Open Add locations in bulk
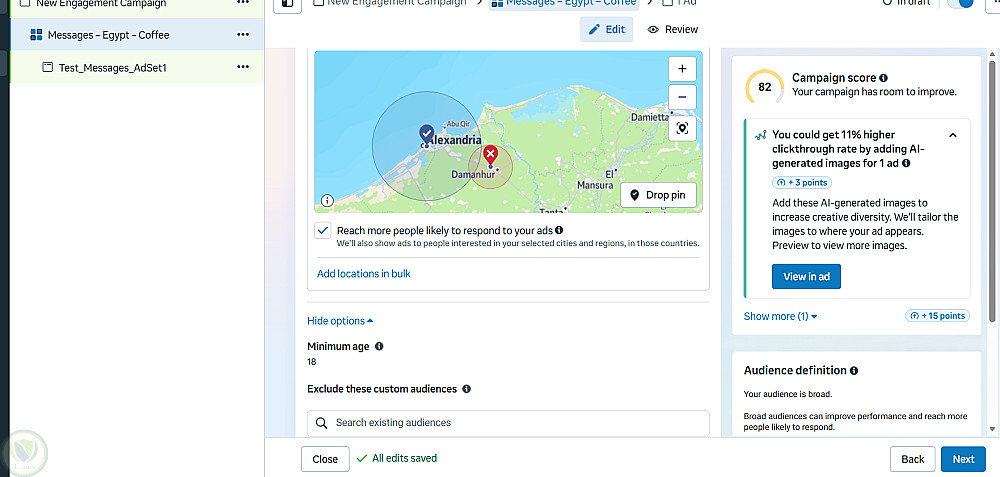 364,274
